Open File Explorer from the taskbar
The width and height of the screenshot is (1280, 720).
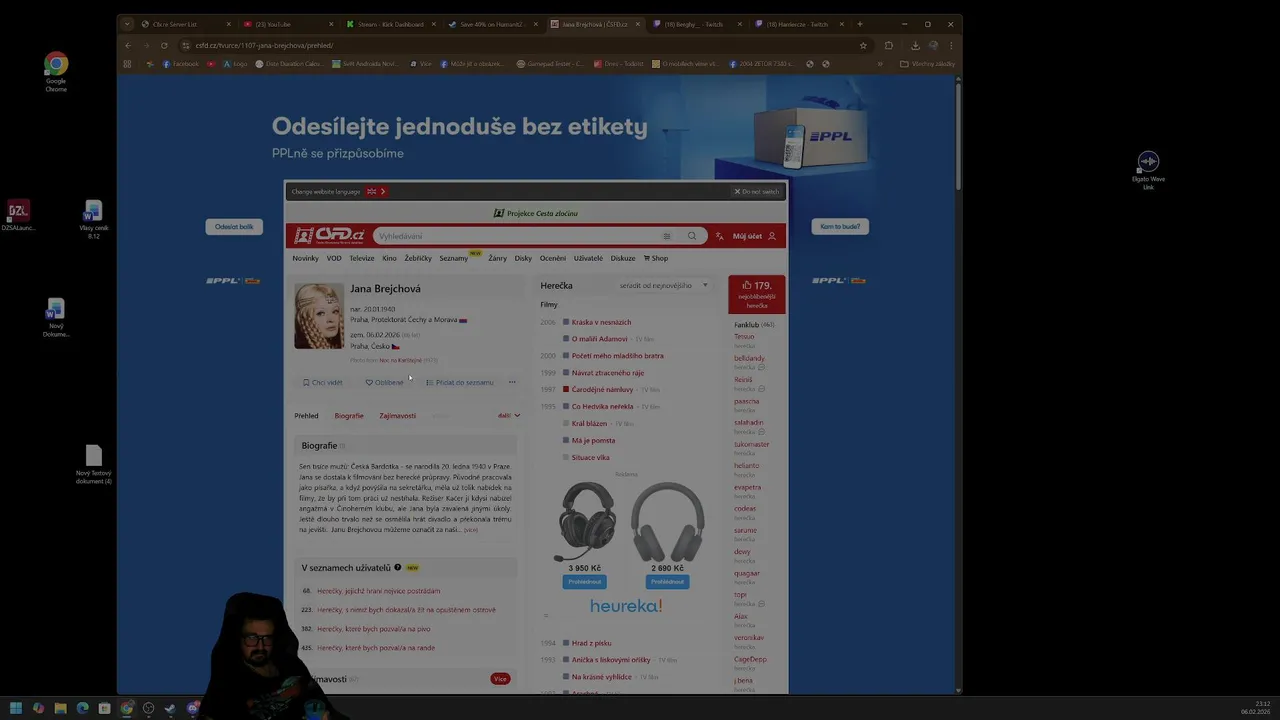pos(60,708)
